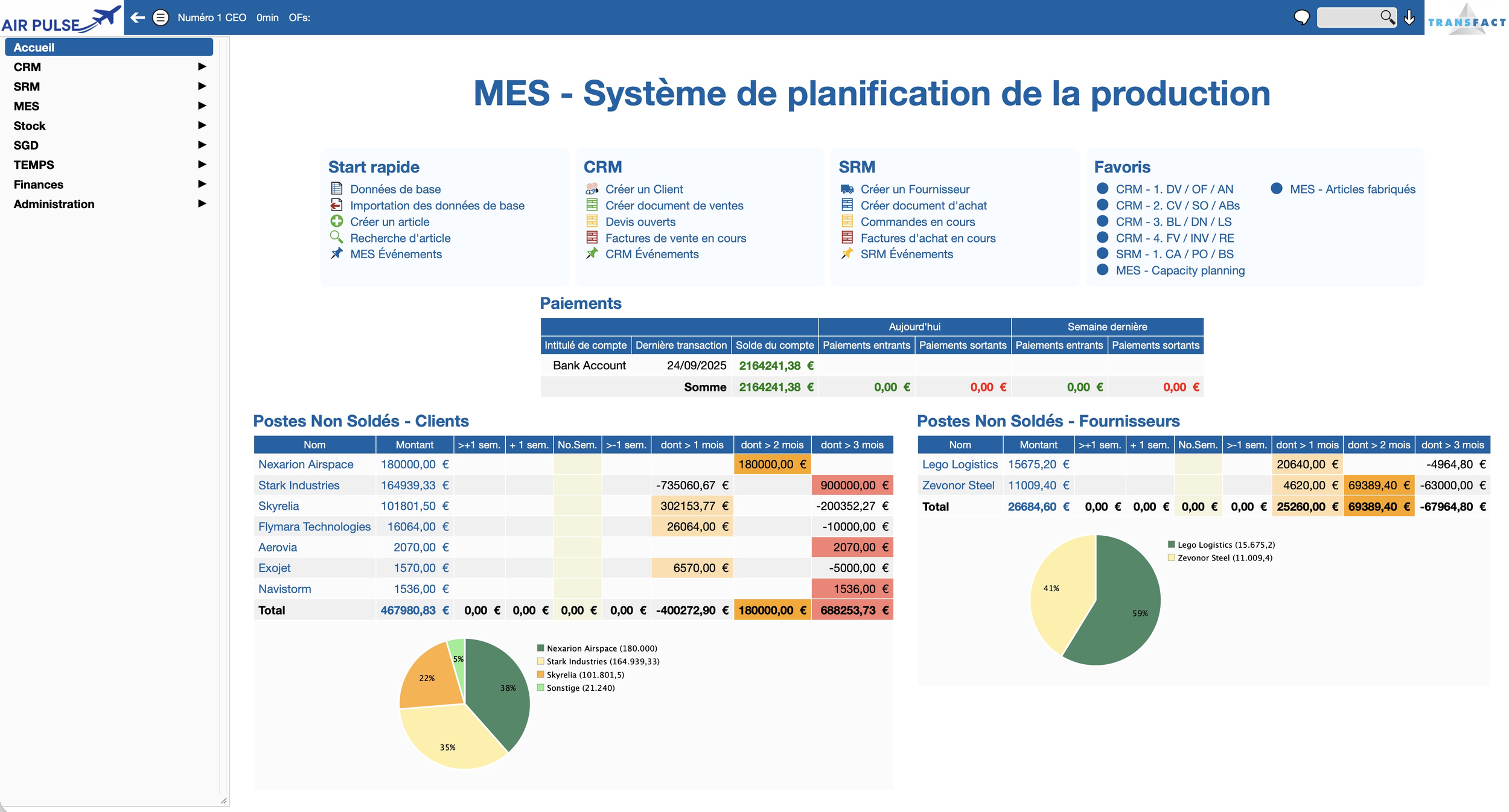Expand the CRM sidebar menu arrow
This screenshot has width=1509, height=812.
pyautogui.click(x=202, y=66)
